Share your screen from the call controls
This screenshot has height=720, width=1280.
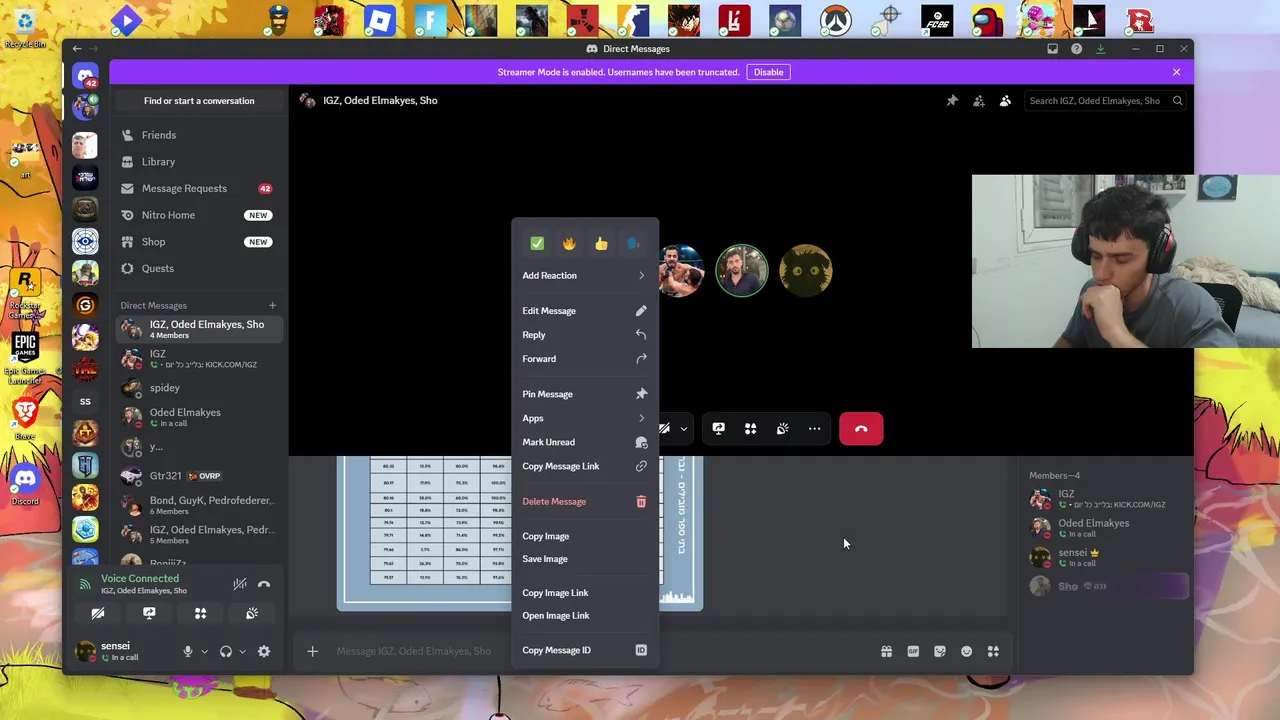718,429
